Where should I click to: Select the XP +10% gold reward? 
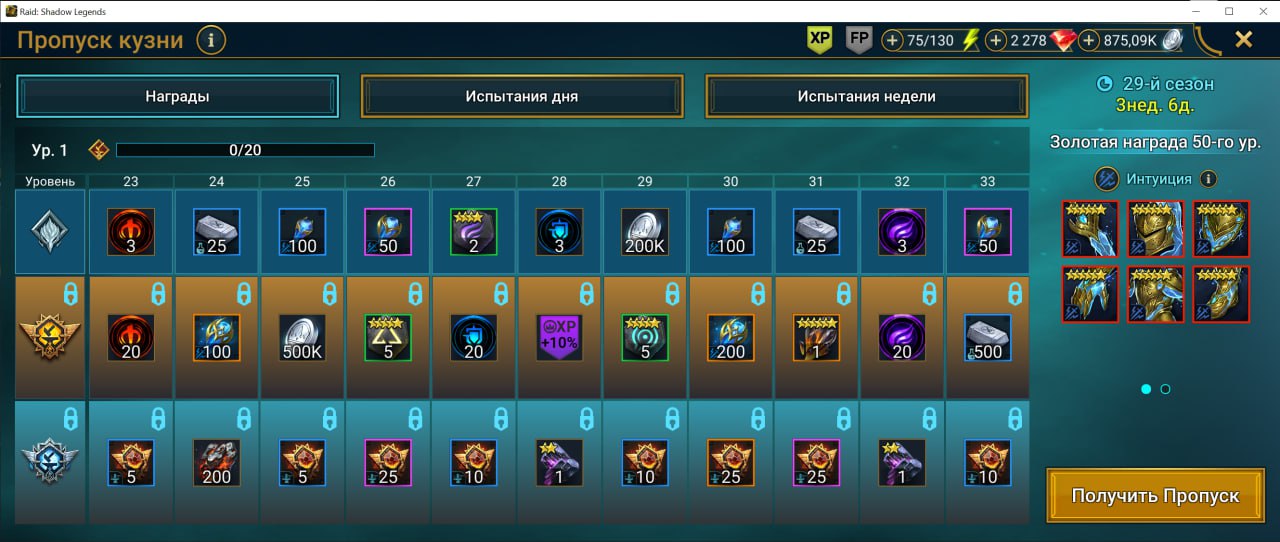click(559, 338)
